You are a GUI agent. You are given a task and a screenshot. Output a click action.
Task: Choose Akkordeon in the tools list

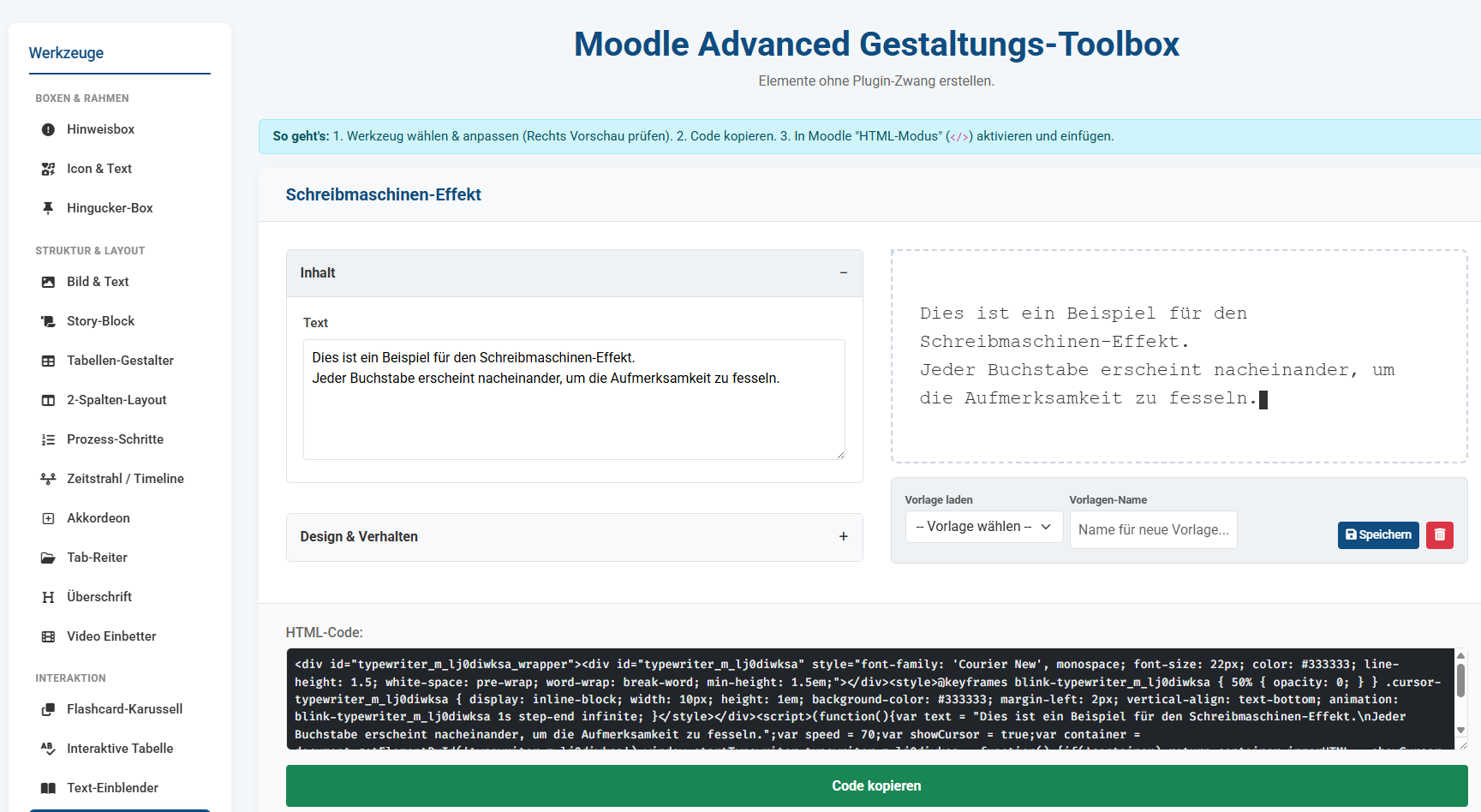99,518
